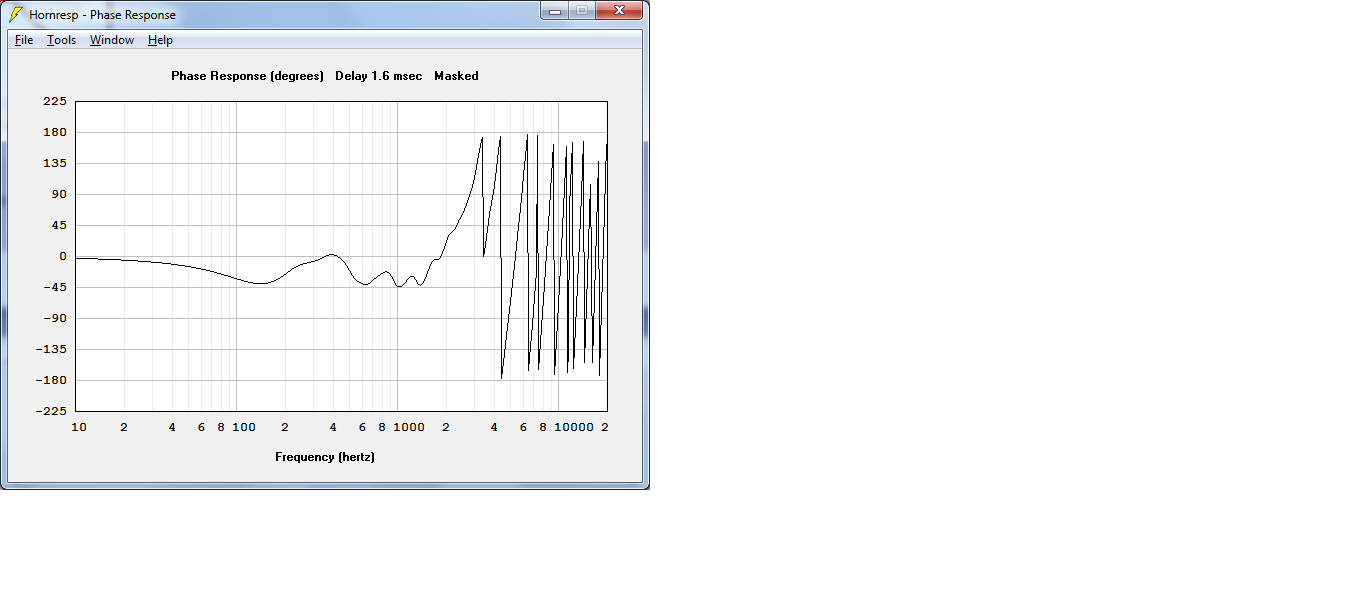
Task: Click the 'Phase Response (degrees)' chart title
Action: (248, 76)
